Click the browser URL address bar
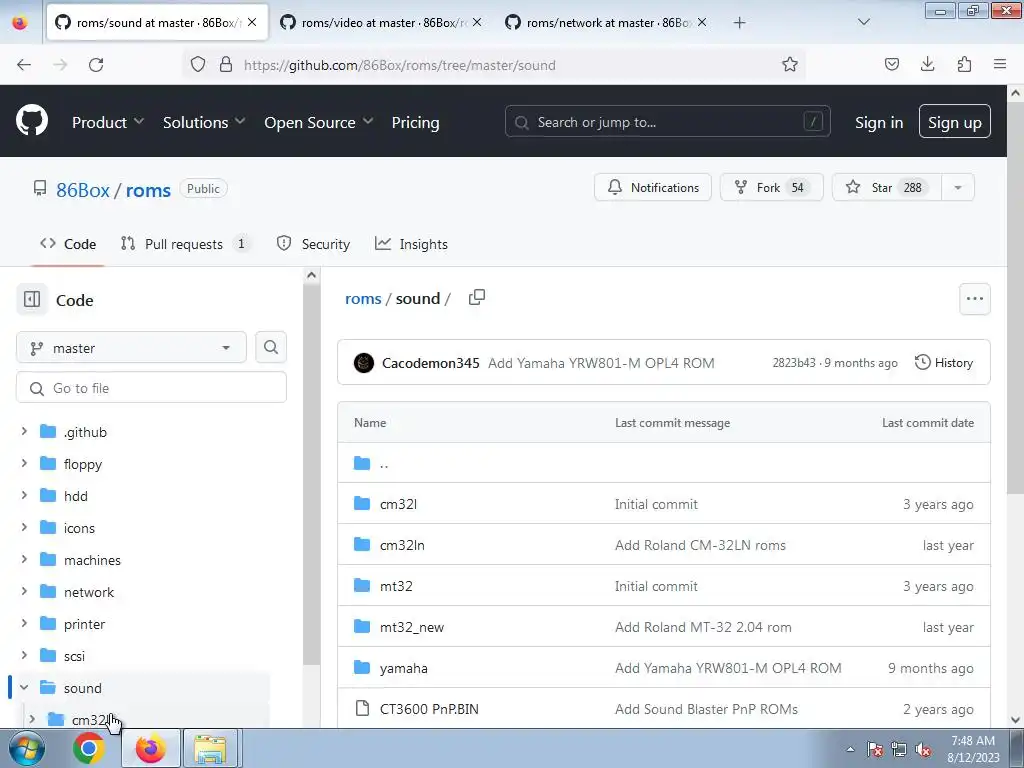 (493, 65)
